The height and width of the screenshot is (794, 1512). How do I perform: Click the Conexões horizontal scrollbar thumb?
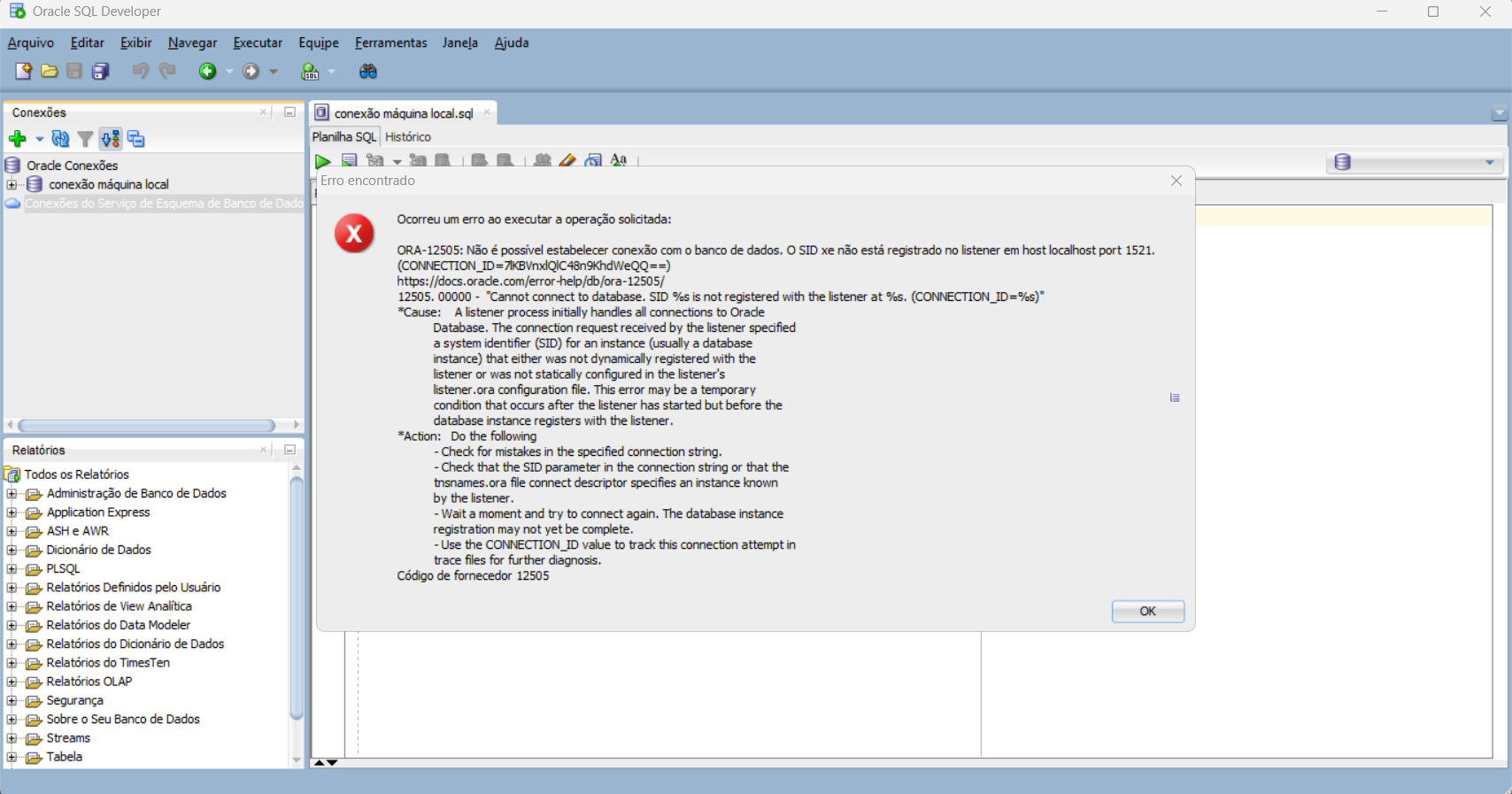pos(146,426)
